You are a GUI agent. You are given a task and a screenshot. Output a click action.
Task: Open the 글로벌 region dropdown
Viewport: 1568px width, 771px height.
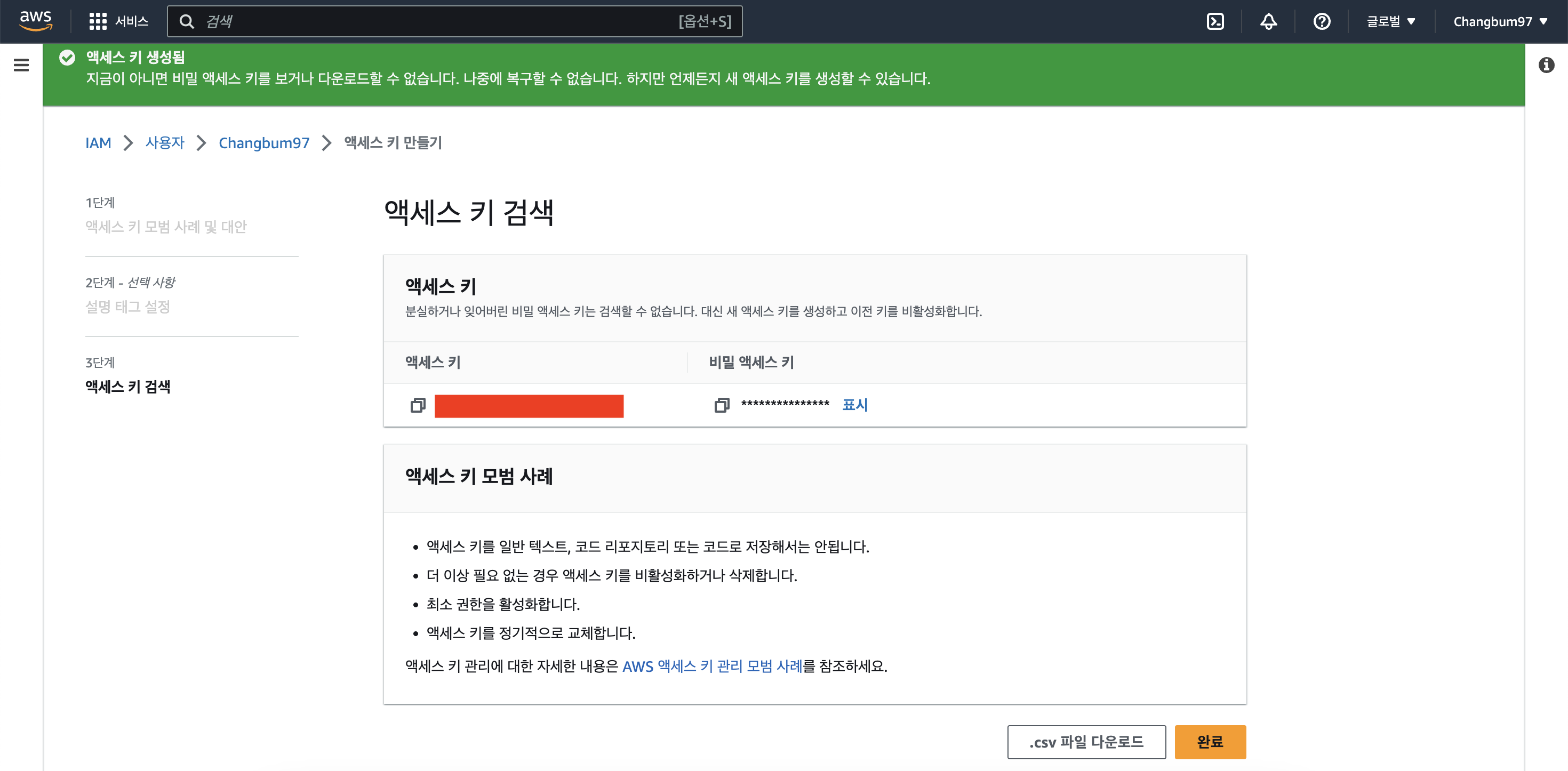pyautogui.click(x=1390, y=21)
